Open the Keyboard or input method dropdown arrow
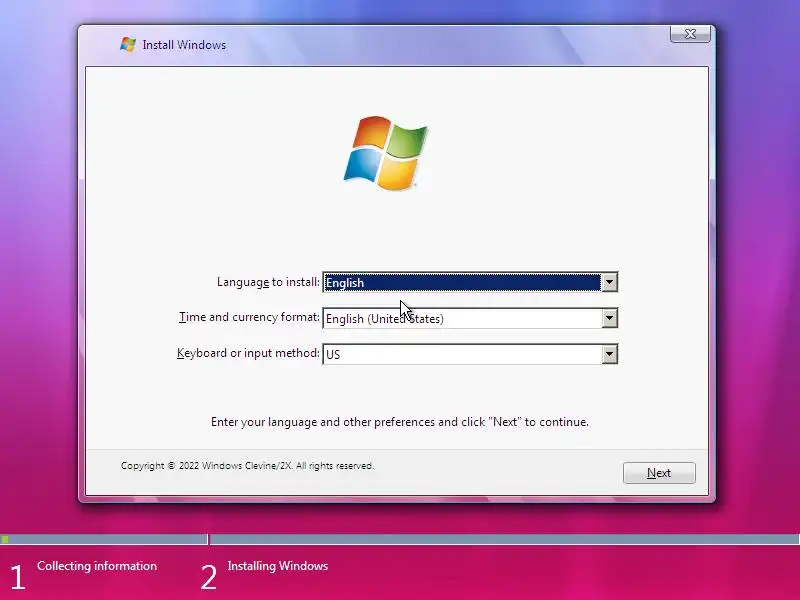800x600 pixels. point(609,354)
